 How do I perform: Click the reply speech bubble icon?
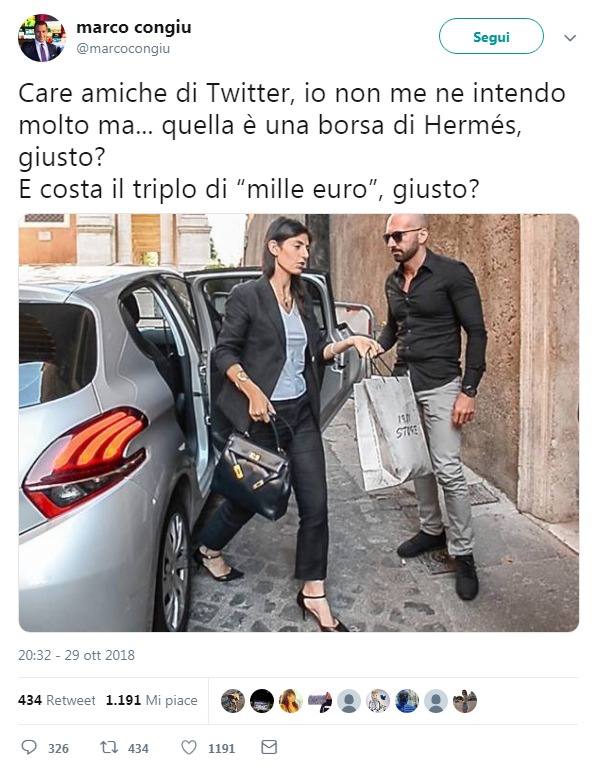point(29,747)
